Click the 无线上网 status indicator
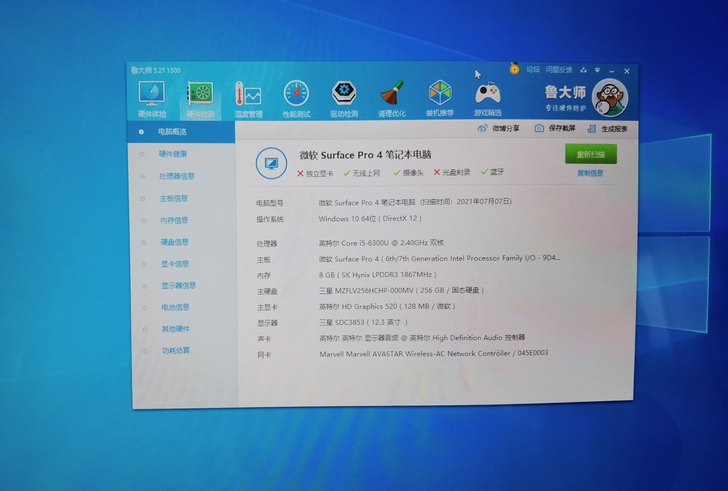This screenshot has width=728, height=491. [361, 173]
